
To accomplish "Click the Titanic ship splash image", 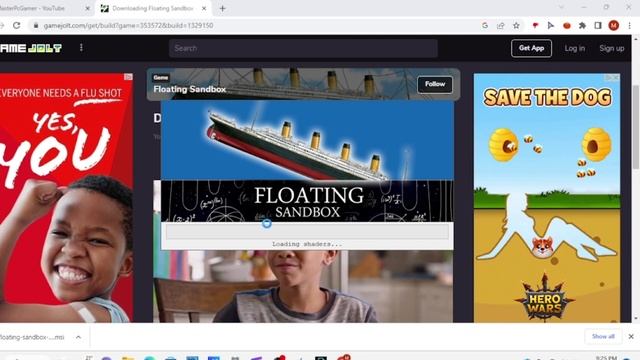I will (x=307, y=140).
